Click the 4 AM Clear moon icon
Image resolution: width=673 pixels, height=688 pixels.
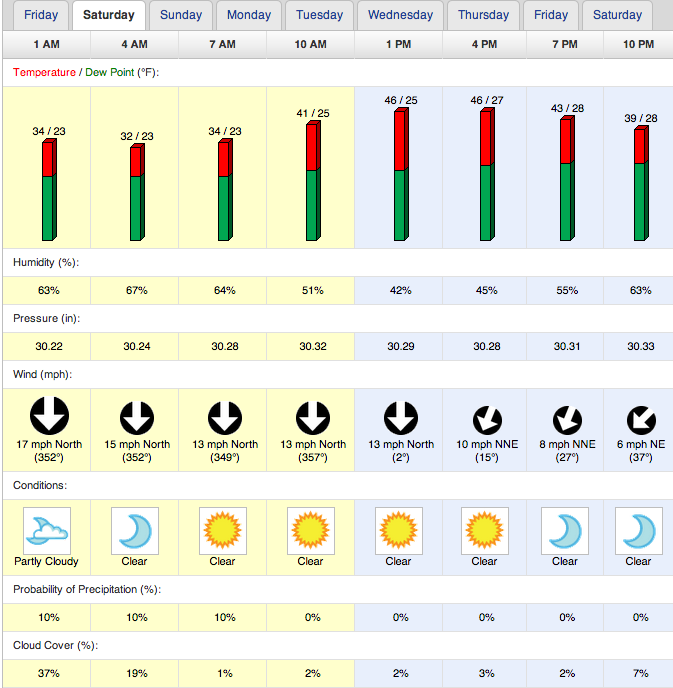click(135, 531)
